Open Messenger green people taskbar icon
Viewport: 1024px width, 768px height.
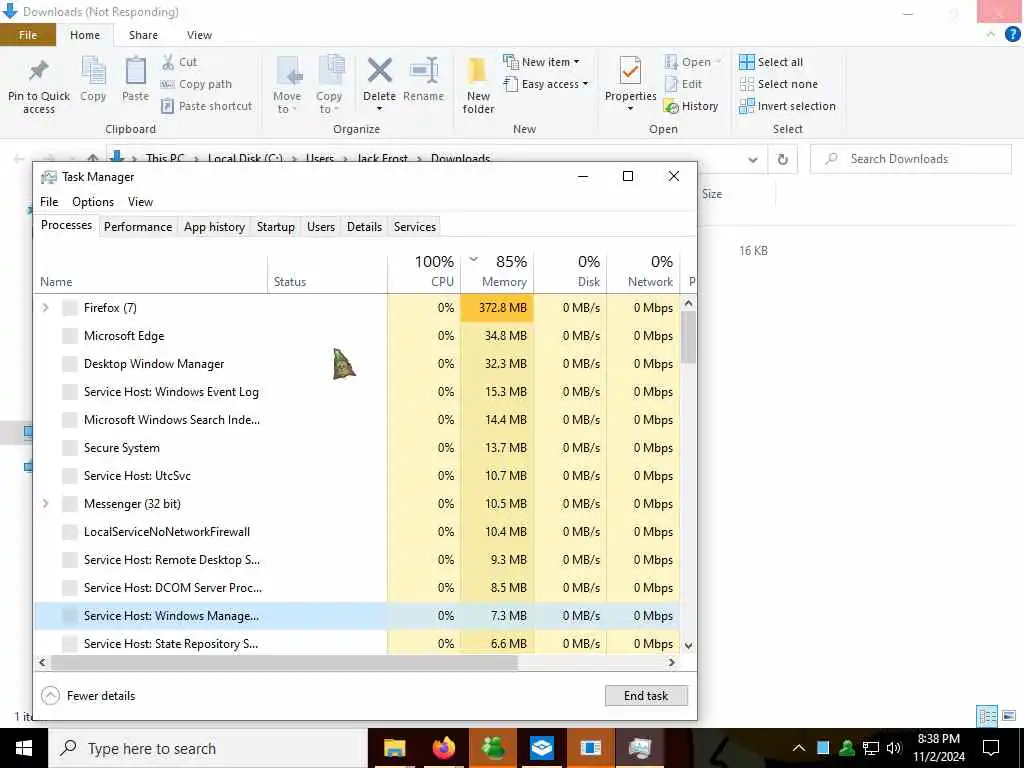click(x=493, y=748)
